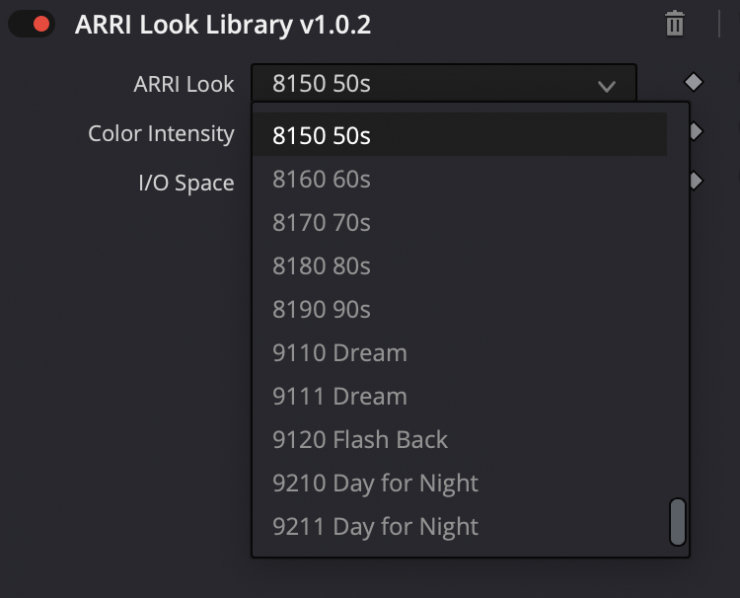The image size is (740, 598).
Task: Click the dropdown list scrollbar handle
Action: (x=678, y=522)
